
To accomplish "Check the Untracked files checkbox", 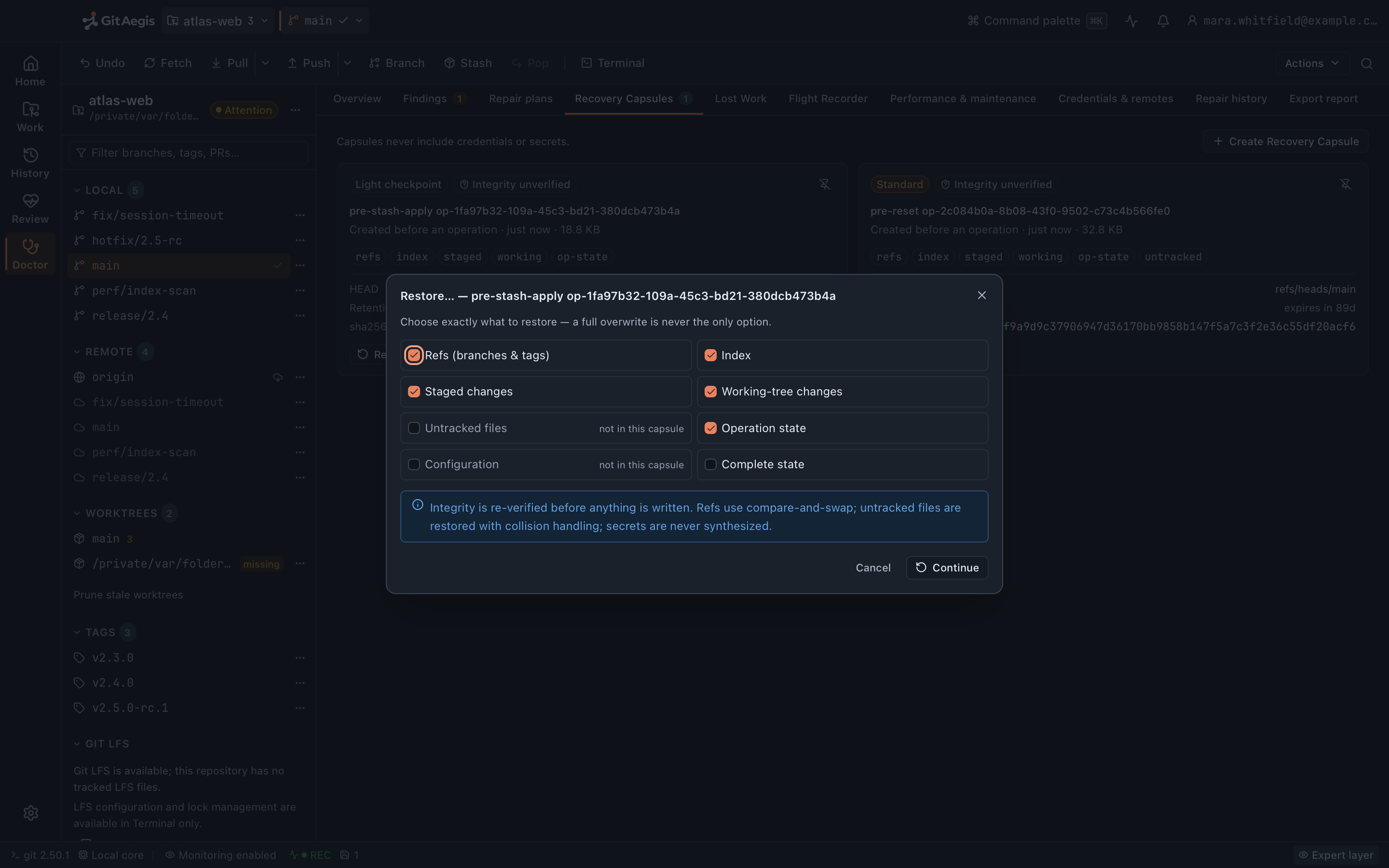I will coord(414,428).
